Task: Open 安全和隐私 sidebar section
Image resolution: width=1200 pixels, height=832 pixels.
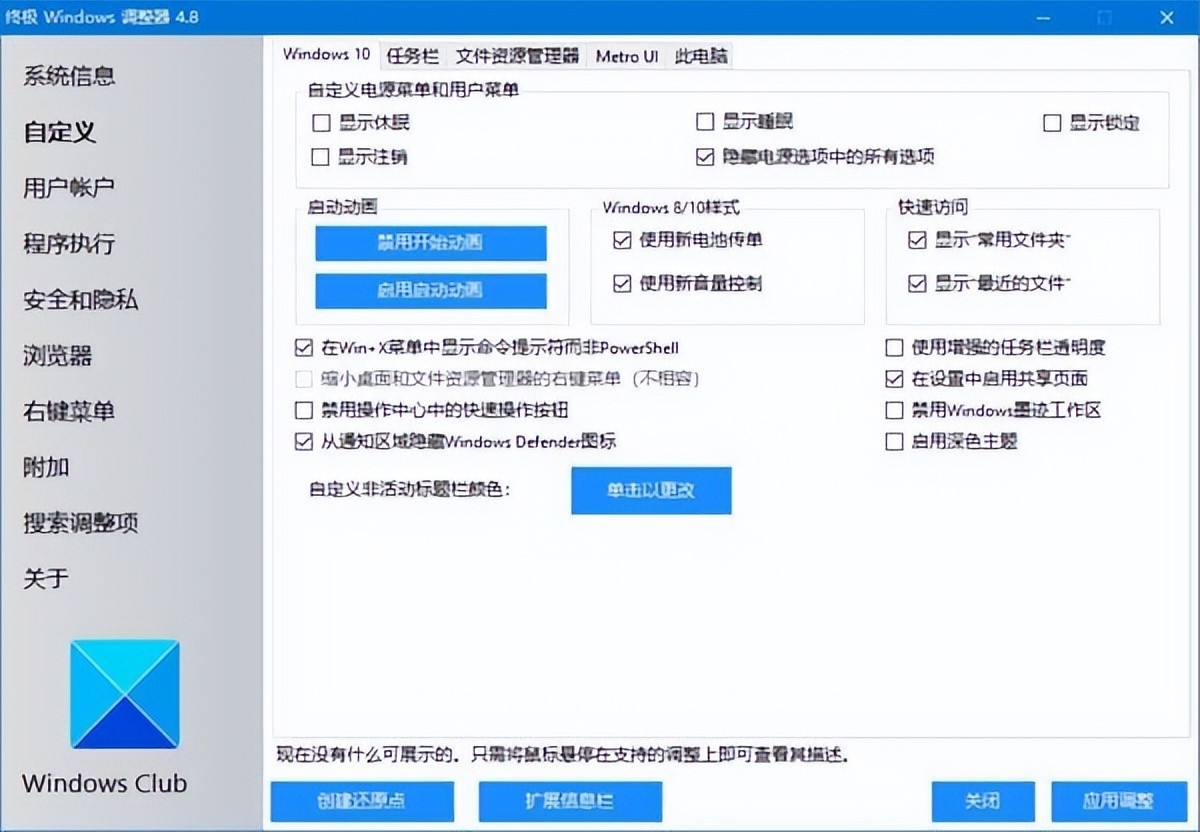Action: (80, 300)
